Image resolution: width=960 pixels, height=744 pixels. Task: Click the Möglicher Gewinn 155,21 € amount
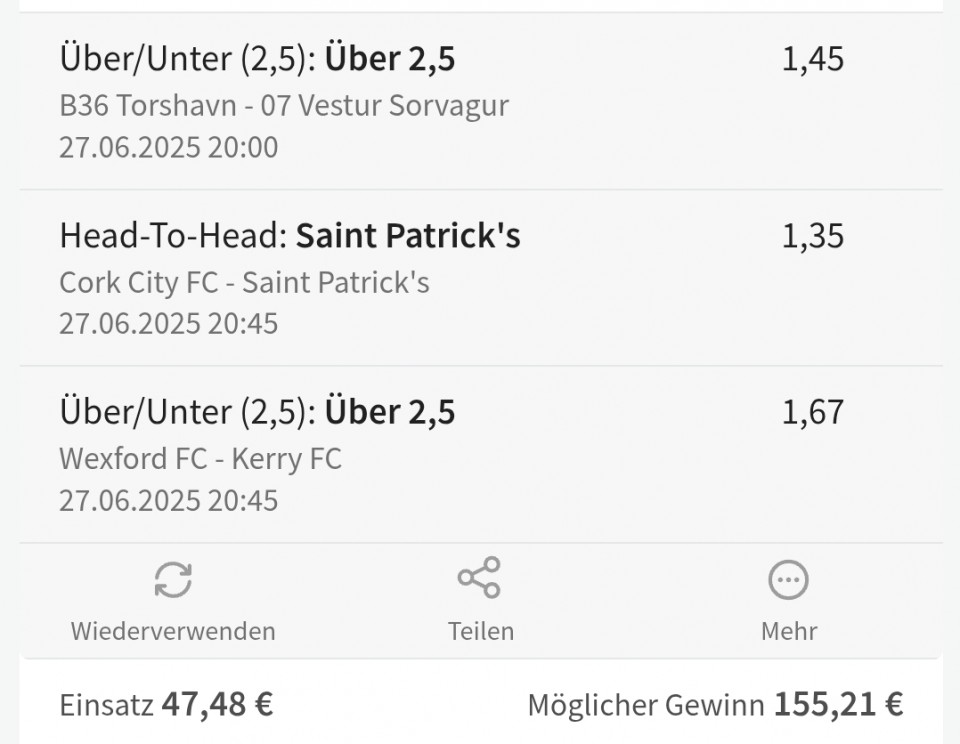(838, 704)
